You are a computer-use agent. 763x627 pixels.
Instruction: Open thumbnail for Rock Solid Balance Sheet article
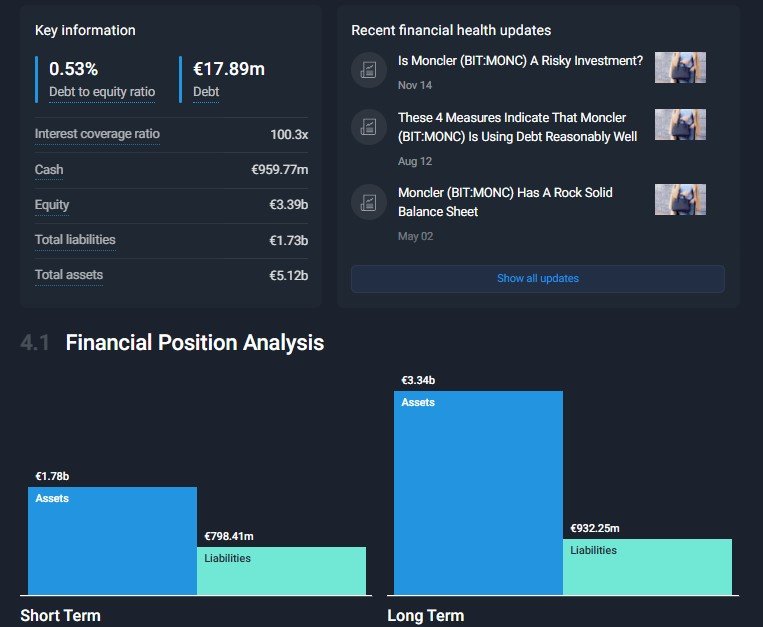[x=680, y=200]
